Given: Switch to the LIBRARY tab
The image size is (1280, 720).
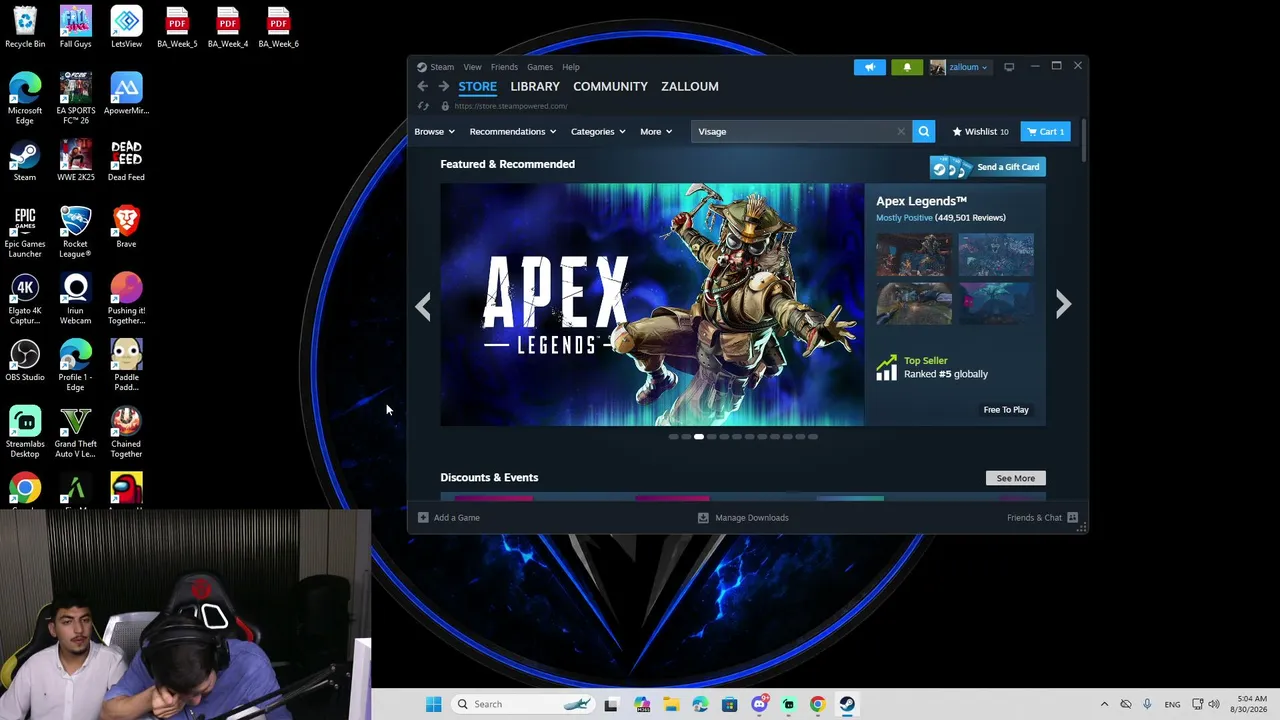Looking at the screenshot, I should (535, 87).
